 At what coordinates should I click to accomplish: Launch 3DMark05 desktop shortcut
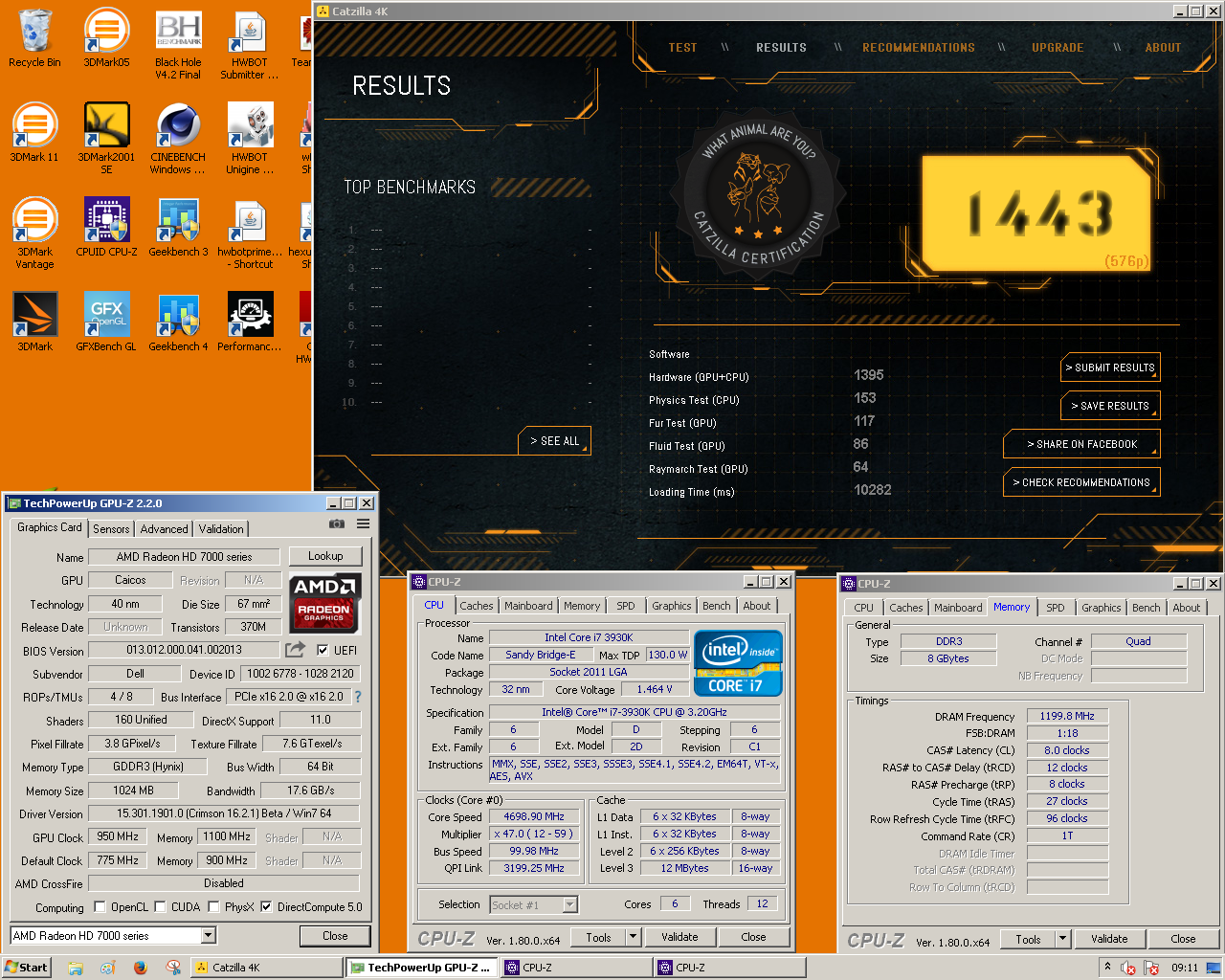(106, 38)
